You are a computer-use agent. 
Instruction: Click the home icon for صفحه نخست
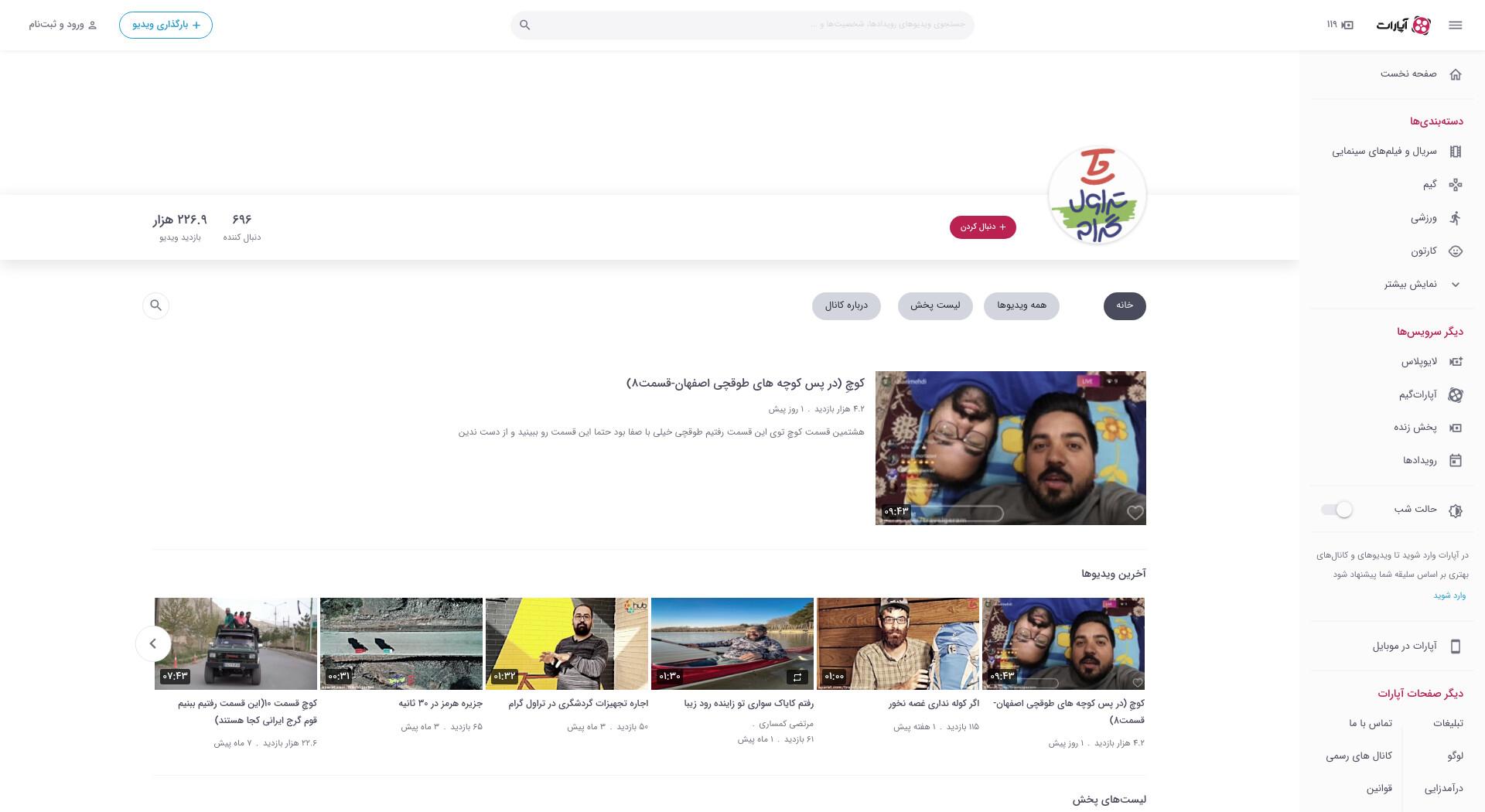[x=1455, y=74]
